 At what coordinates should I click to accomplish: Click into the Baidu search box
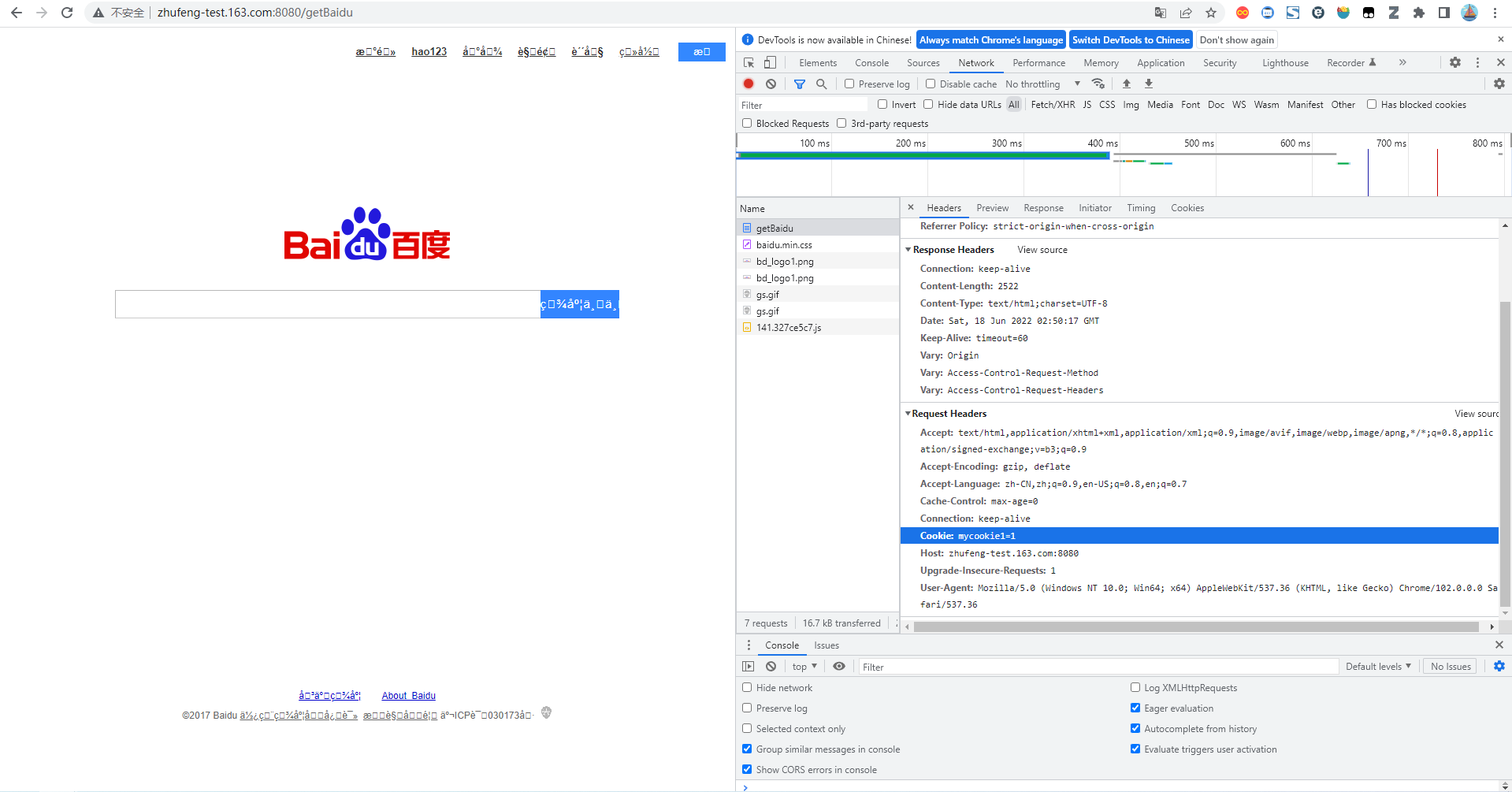click(328, 304)
